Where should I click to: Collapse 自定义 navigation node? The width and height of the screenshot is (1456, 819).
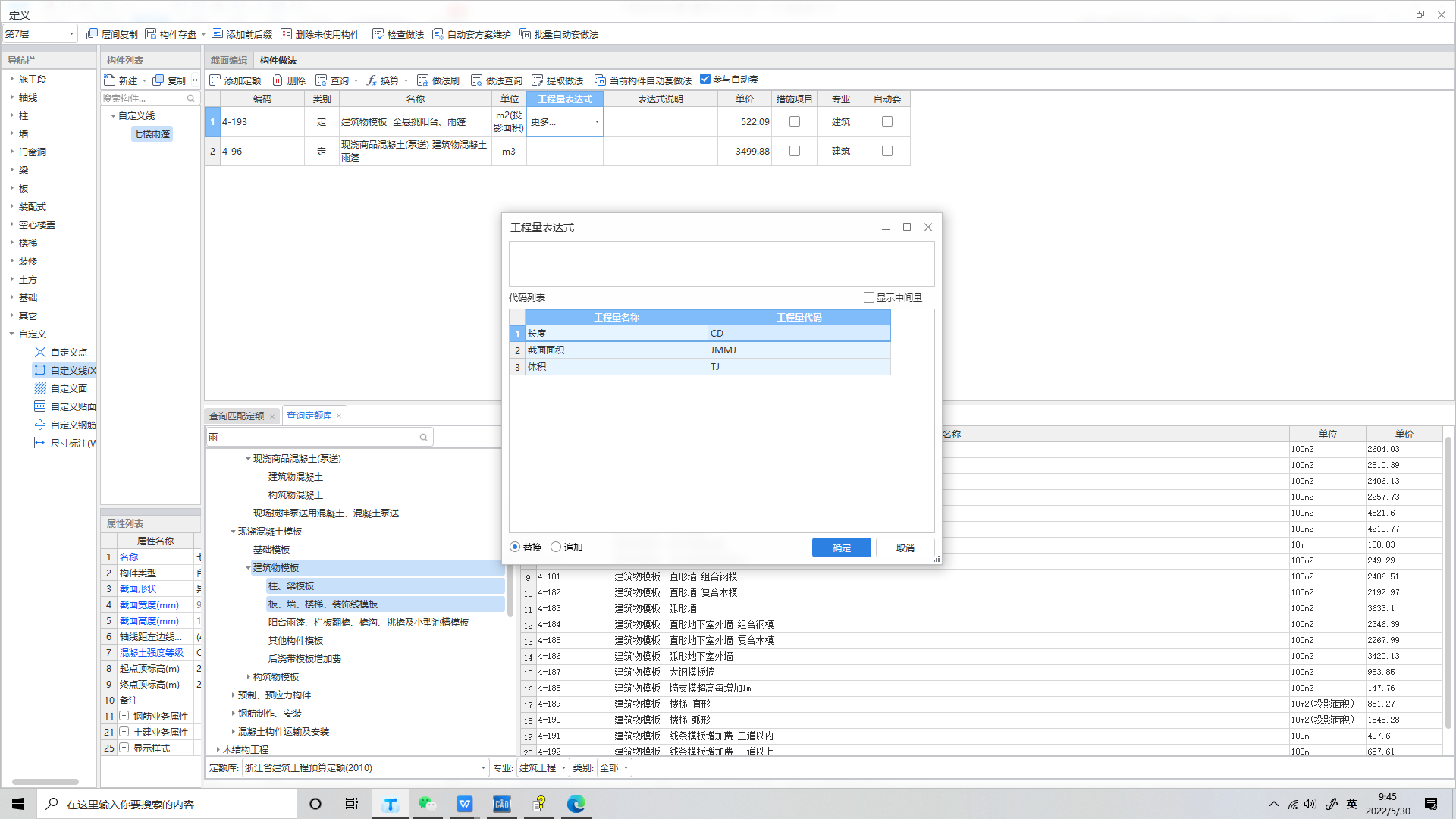tap(12, 334)
